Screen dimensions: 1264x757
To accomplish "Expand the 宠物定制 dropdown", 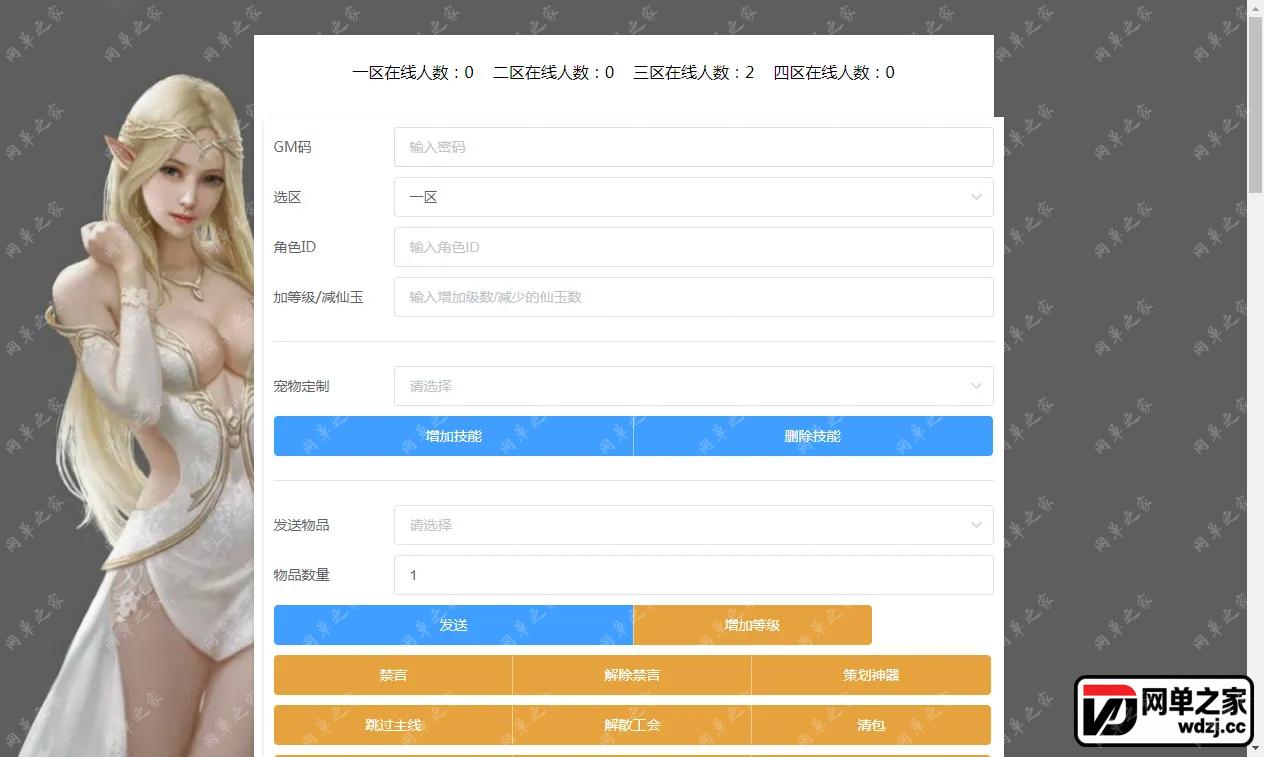I will click(x=693, y=386).
